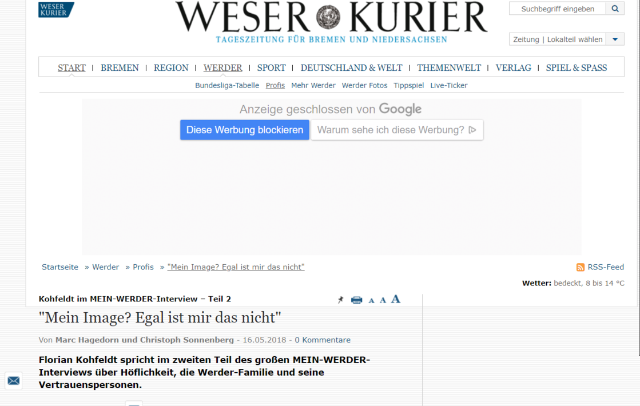This screenshot has width=640, height=406.
Task: Click the large Weser Kurier masthead
Action: click(331, 21)
